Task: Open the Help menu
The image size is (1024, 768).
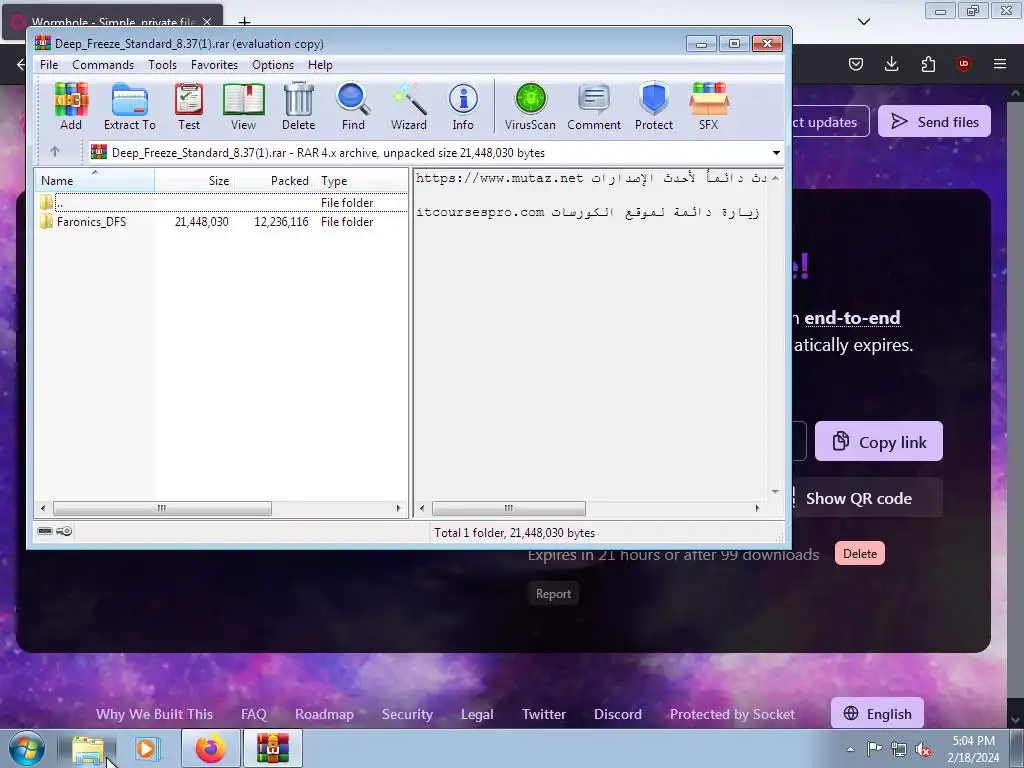Action: [x=320, y=65]
